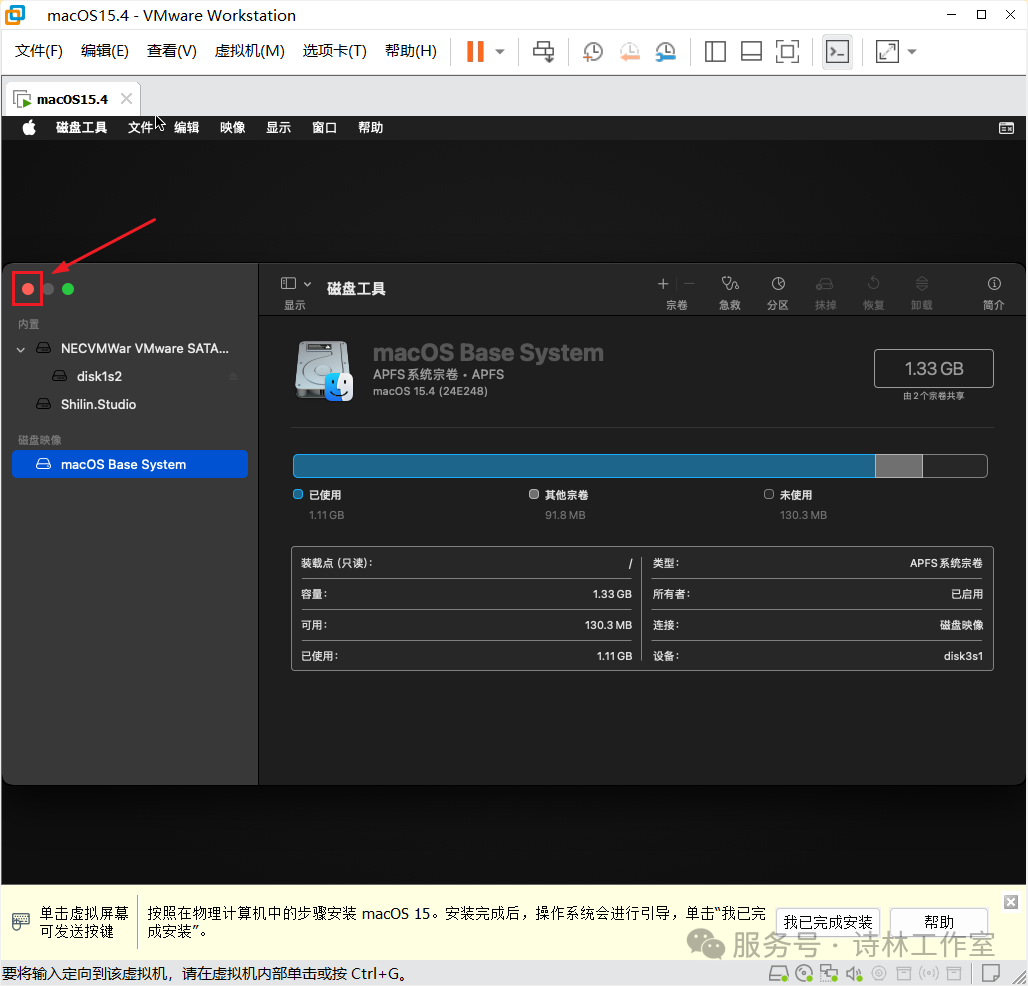Dismiss the yellow install hint bar
The height and width of the screenshot is (986, 1028).
pos(1011,902)
